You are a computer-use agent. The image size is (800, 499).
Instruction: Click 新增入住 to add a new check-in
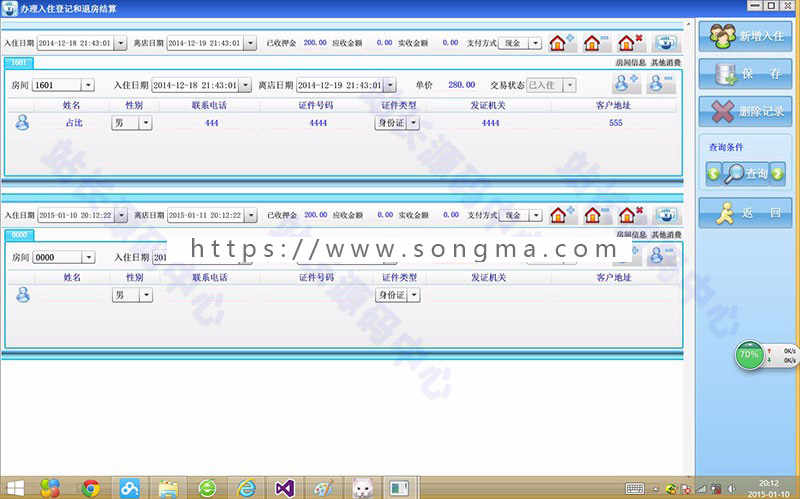click(745, 36)
